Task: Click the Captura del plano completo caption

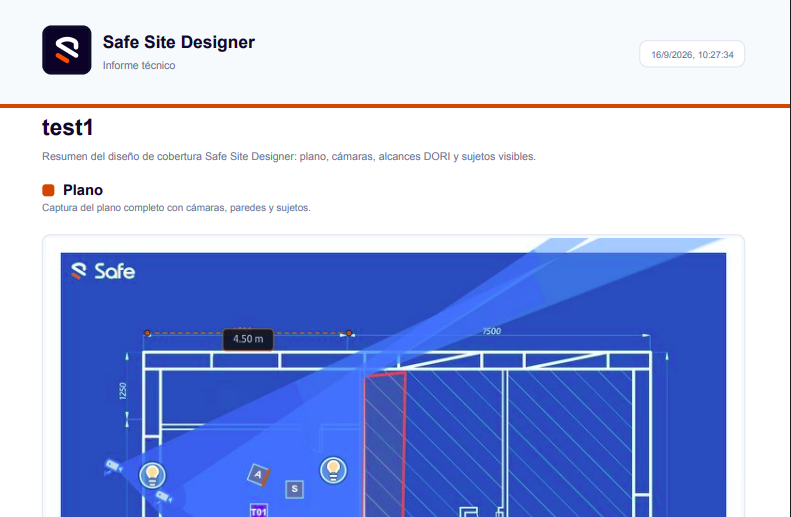Action: click(x=176, y=208)
